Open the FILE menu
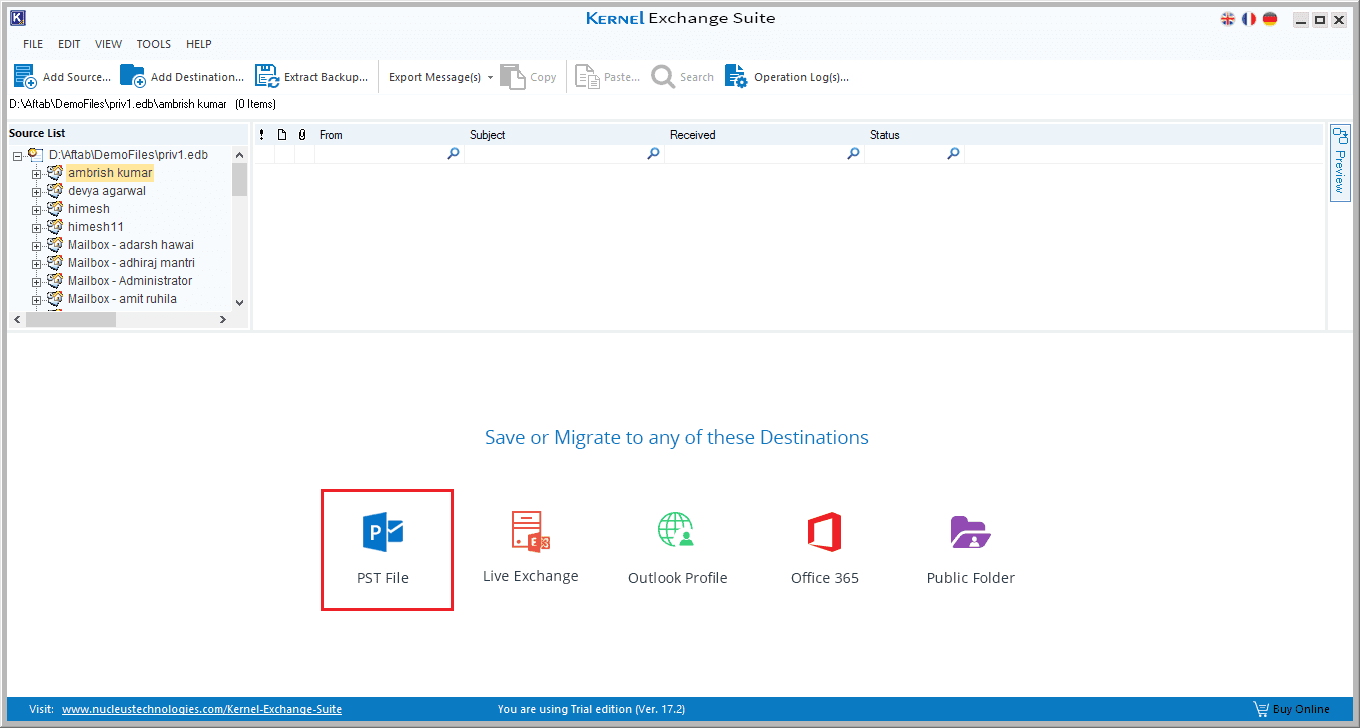This screenshot has width=1360, height=728. [x=33, y=44]
